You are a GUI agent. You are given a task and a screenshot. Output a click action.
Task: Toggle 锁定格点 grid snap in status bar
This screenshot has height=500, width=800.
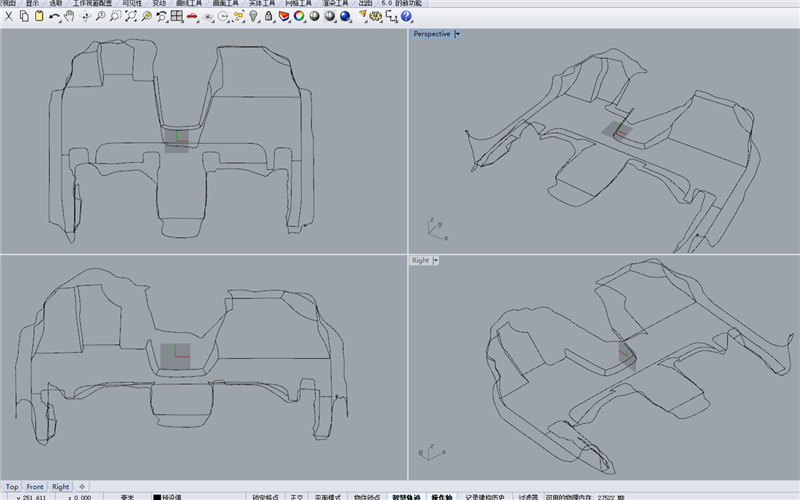[x=266, y=496]
